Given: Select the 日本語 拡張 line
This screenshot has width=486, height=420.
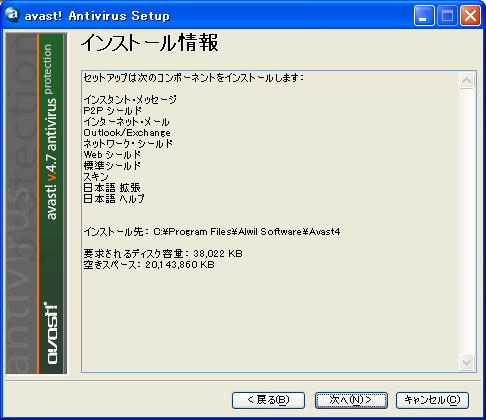Looking at the screenshot, I should click(x=112, y=187).
